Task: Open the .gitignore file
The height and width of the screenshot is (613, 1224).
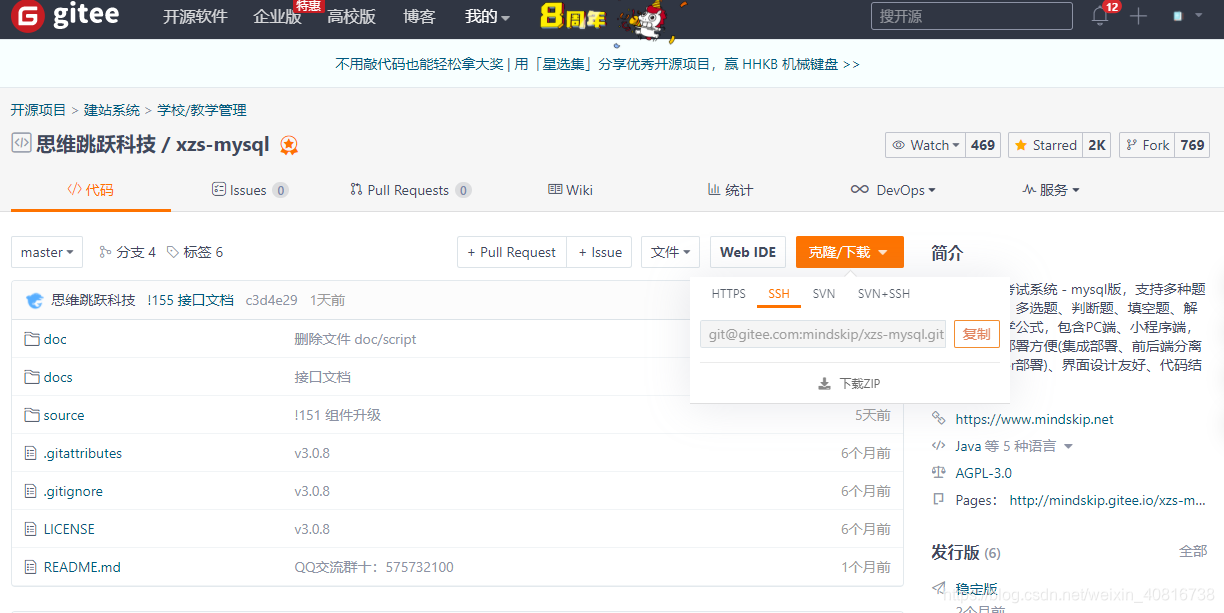Action: click(73, 491)
